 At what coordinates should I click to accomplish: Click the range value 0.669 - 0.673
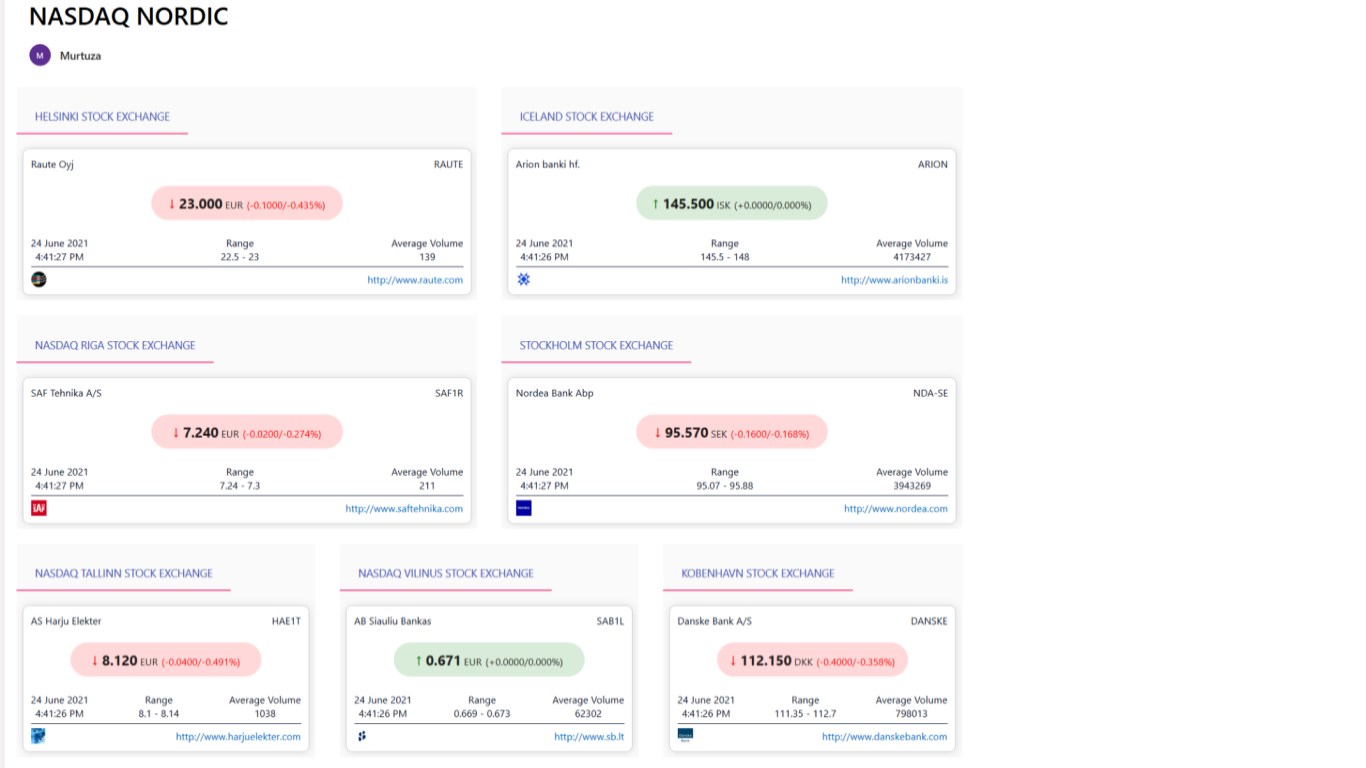pyautogui.click(x=482, y=714)
